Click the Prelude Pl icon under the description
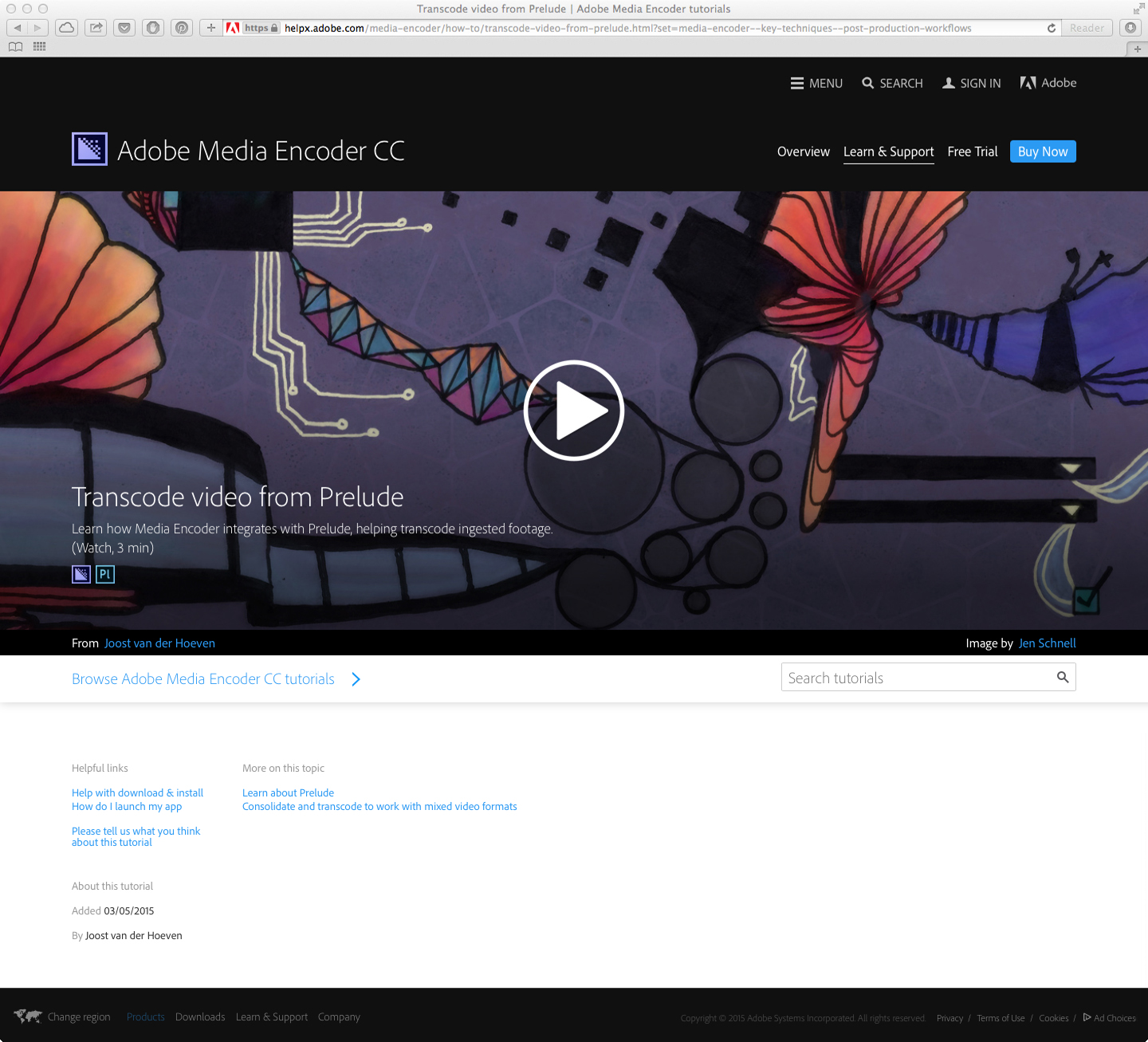This screenshot has height=1042, width=1148. click(x=105, y=574)
